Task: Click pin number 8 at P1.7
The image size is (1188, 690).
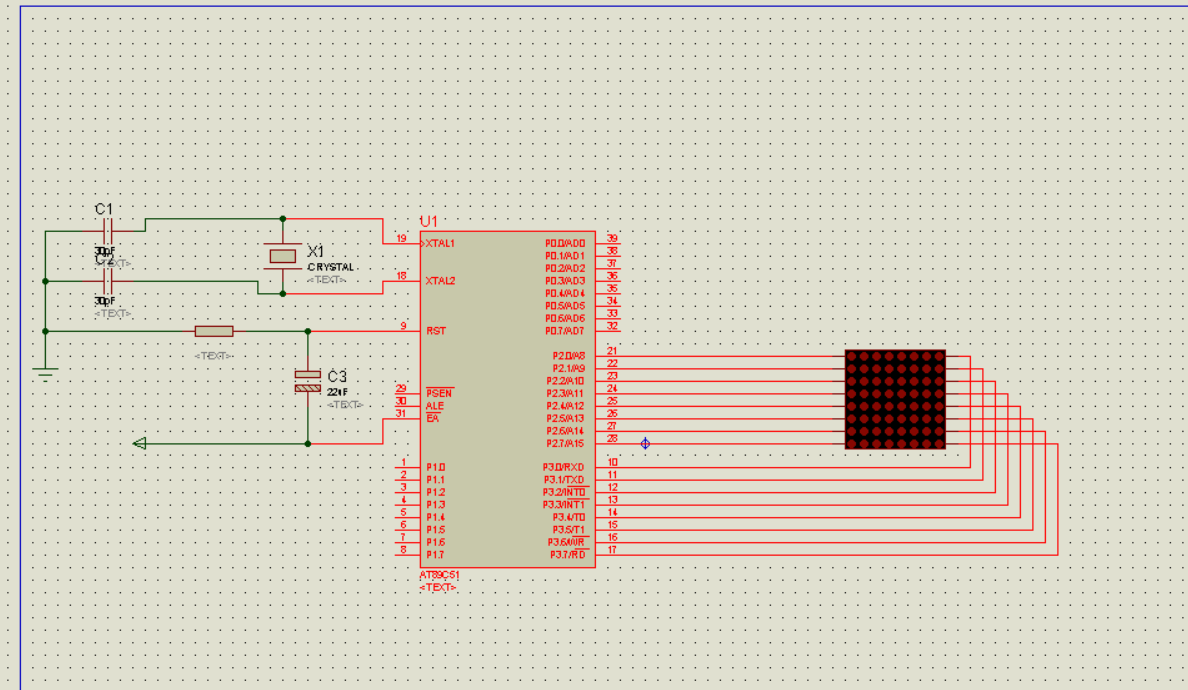Action: pyautogui.click(x=404, y=550)
